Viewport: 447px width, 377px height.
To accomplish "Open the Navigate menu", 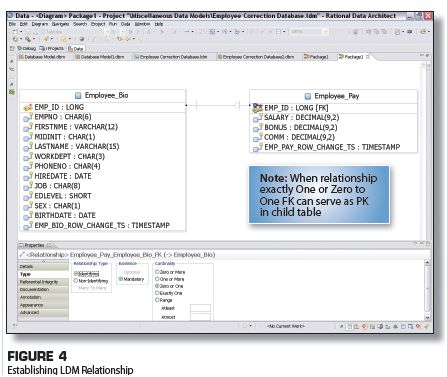I will 60,24.
